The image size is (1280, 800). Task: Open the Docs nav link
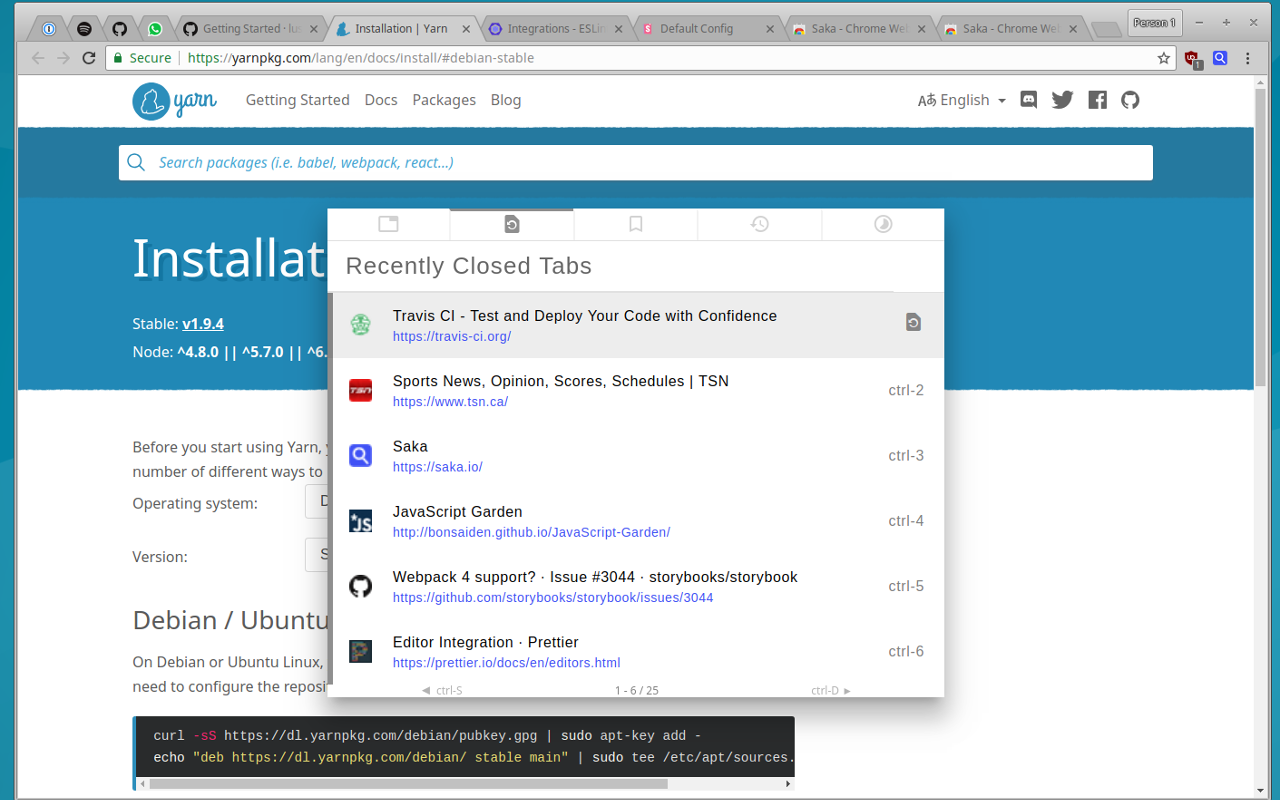[381, 100]
